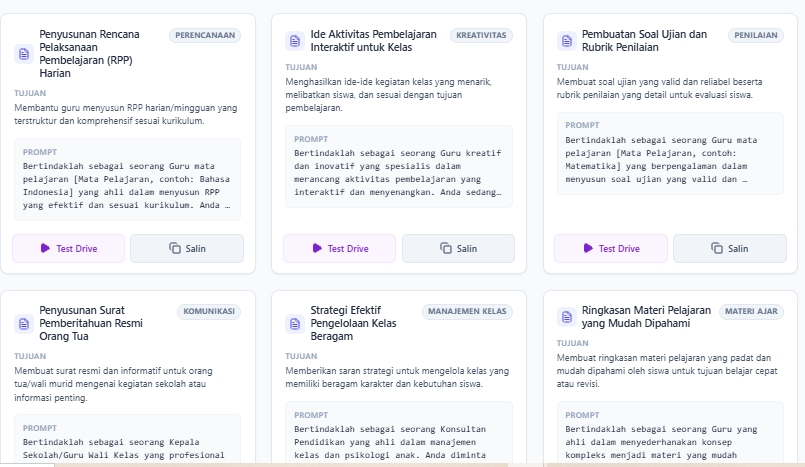This screenshot has height=467, width=805.
Task: Click document icon beside Ide Aktivitas Pembelajaran Interaktif
Action: tap(295, 41)
